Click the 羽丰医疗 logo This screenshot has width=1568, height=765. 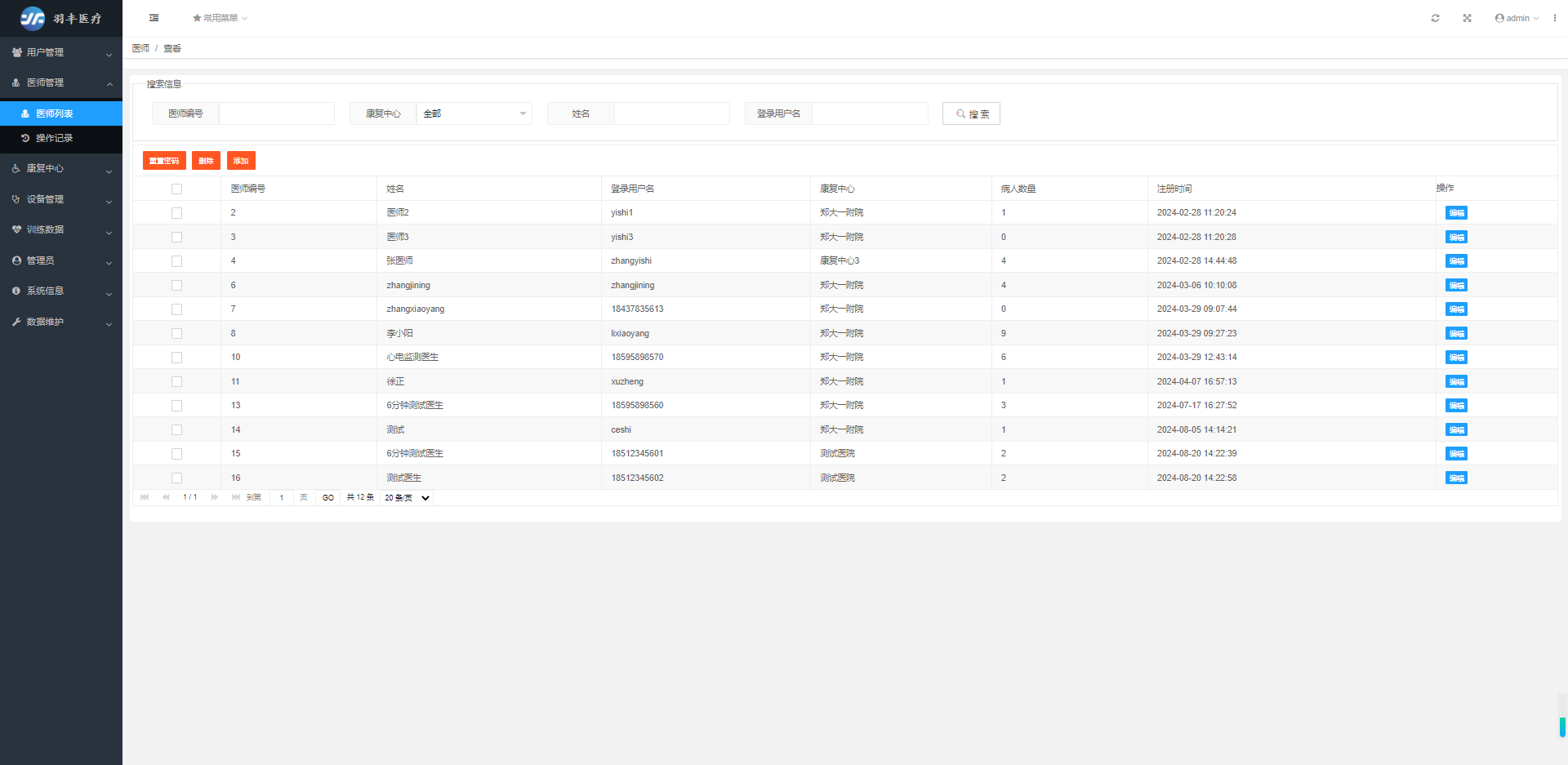(61, 18)
